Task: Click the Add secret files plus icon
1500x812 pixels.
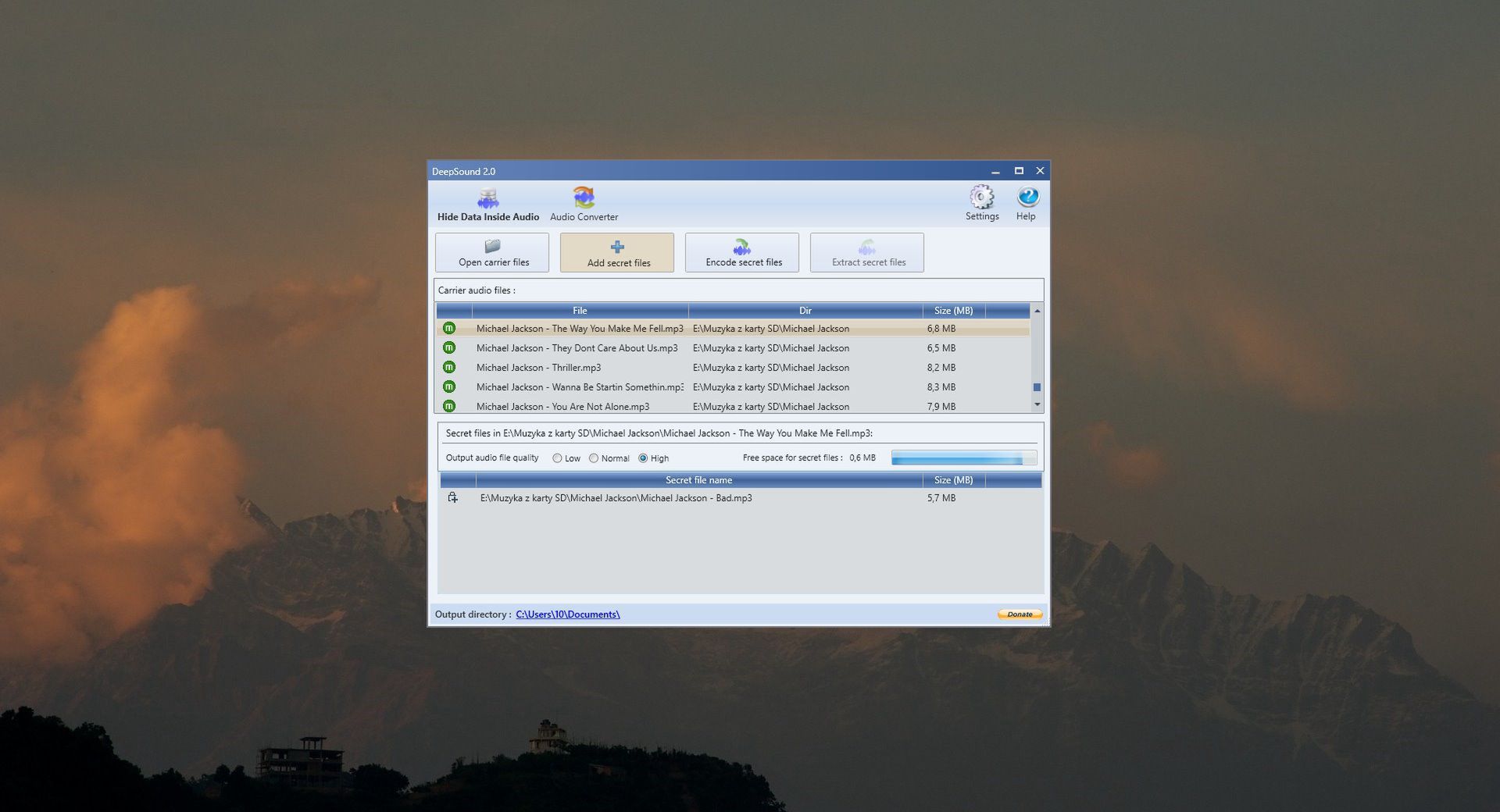Action: (617, 247)
